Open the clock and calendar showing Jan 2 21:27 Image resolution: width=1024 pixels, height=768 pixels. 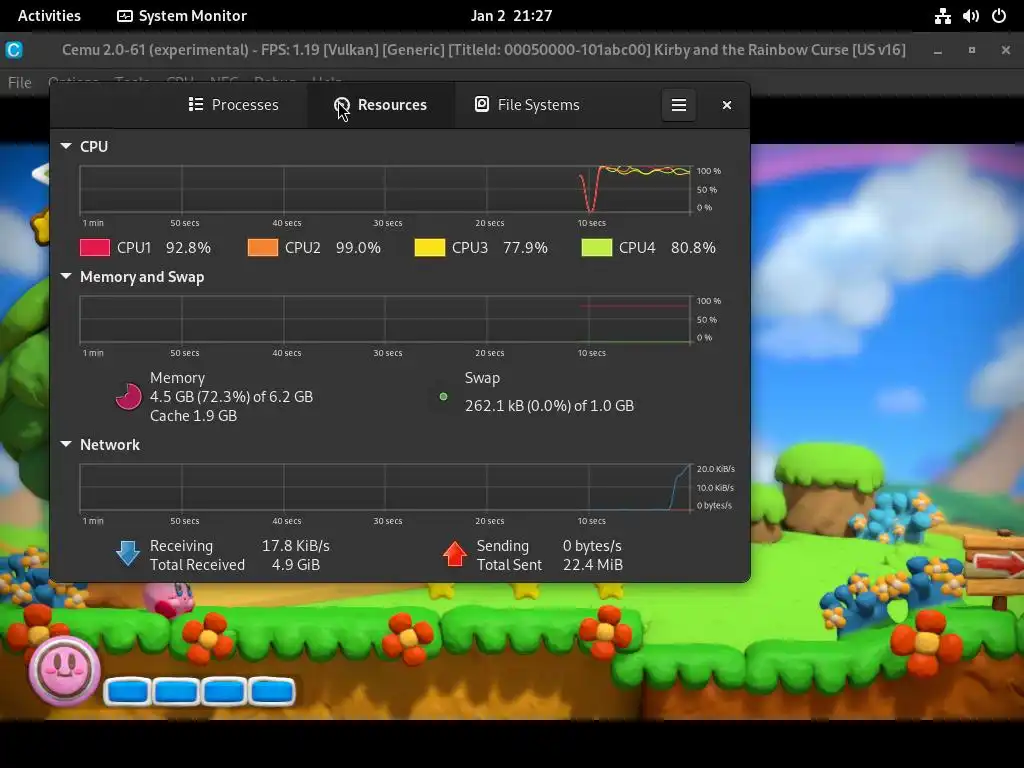pyautogui.click(x=511, y=16)
